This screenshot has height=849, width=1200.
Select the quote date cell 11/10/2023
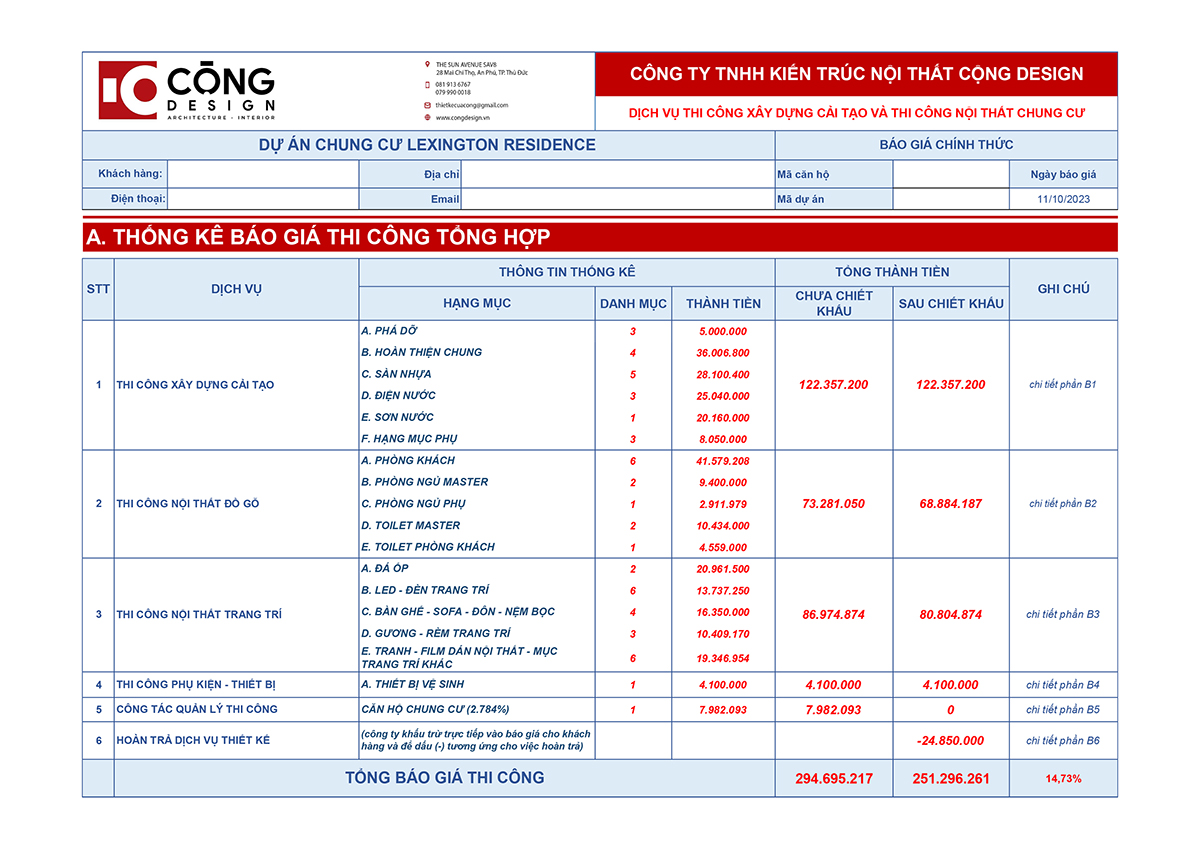1063,199
